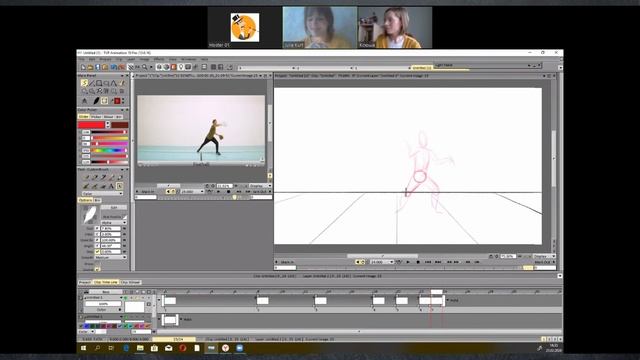Click the light table bulb toolbar icon

point(181,67)
